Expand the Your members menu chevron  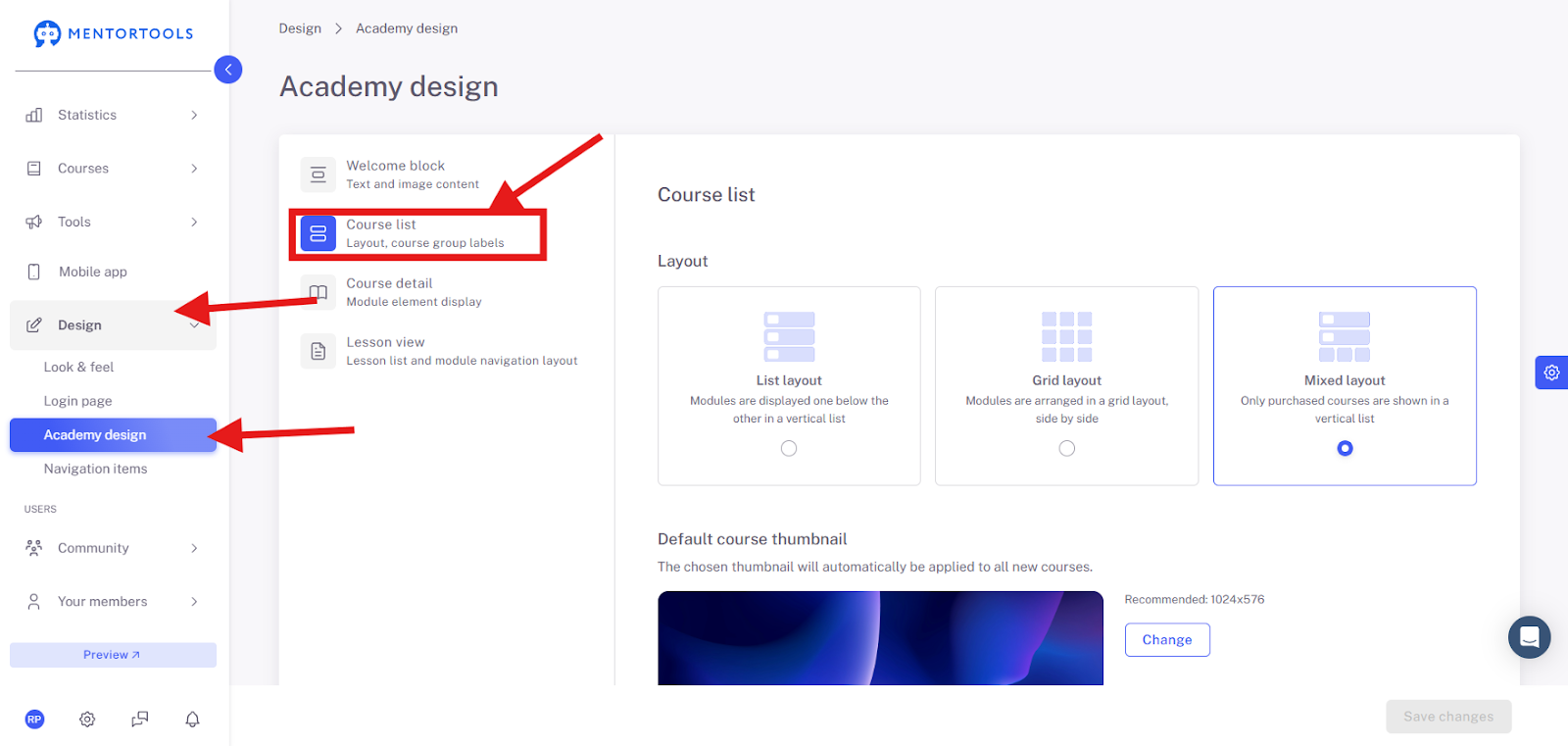194,602
